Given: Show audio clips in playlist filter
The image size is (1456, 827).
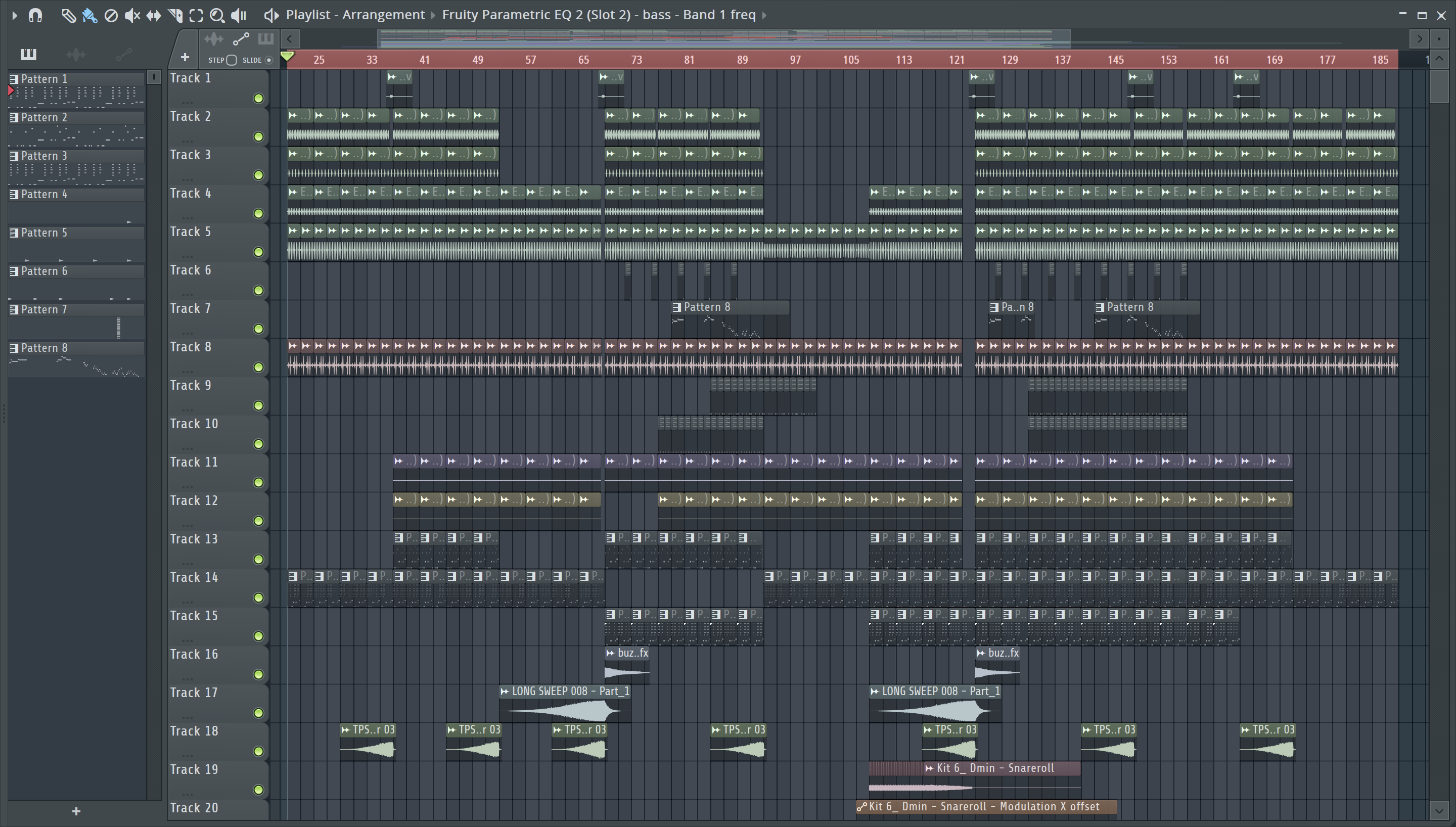Looking at the screenshot, I should click(213, 39).
